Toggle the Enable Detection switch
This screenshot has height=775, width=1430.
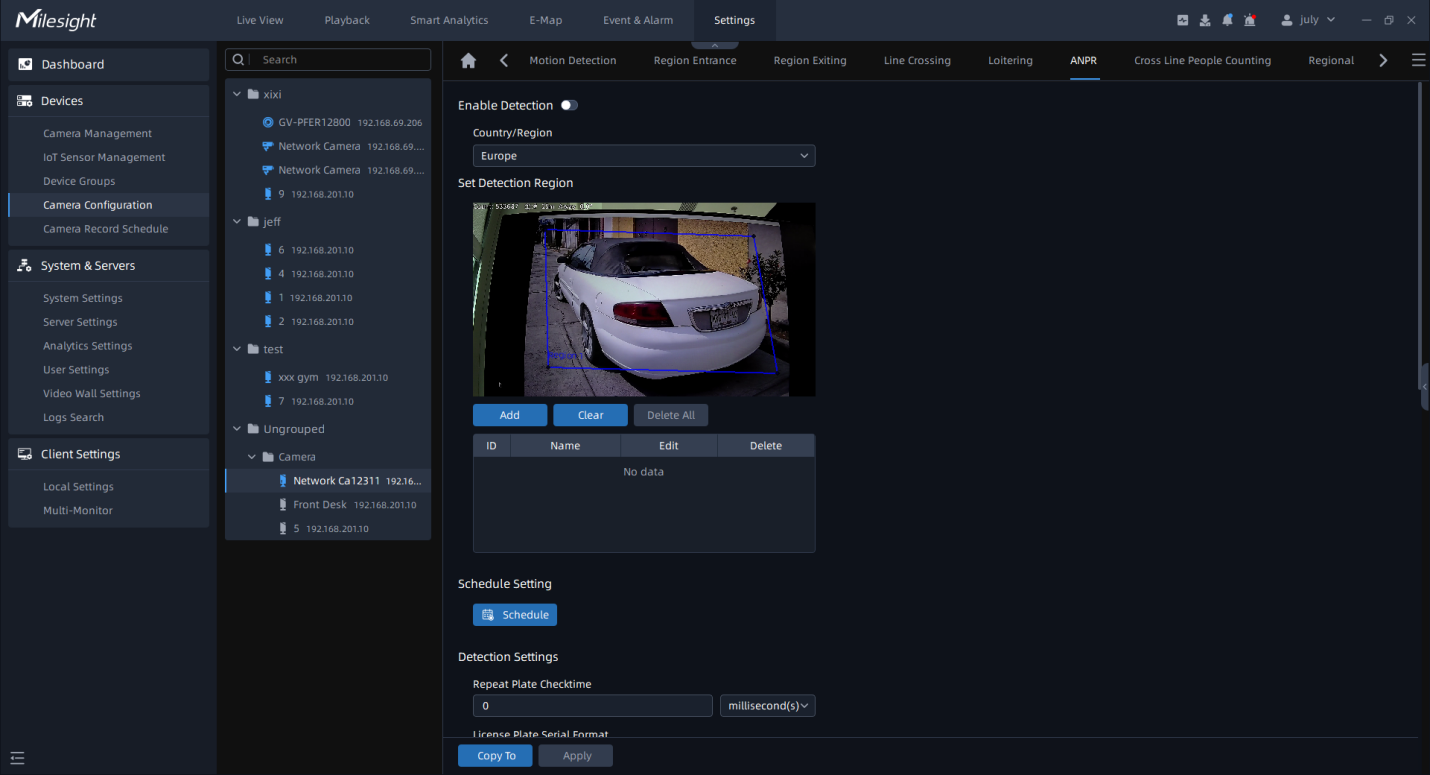(568, 105)
